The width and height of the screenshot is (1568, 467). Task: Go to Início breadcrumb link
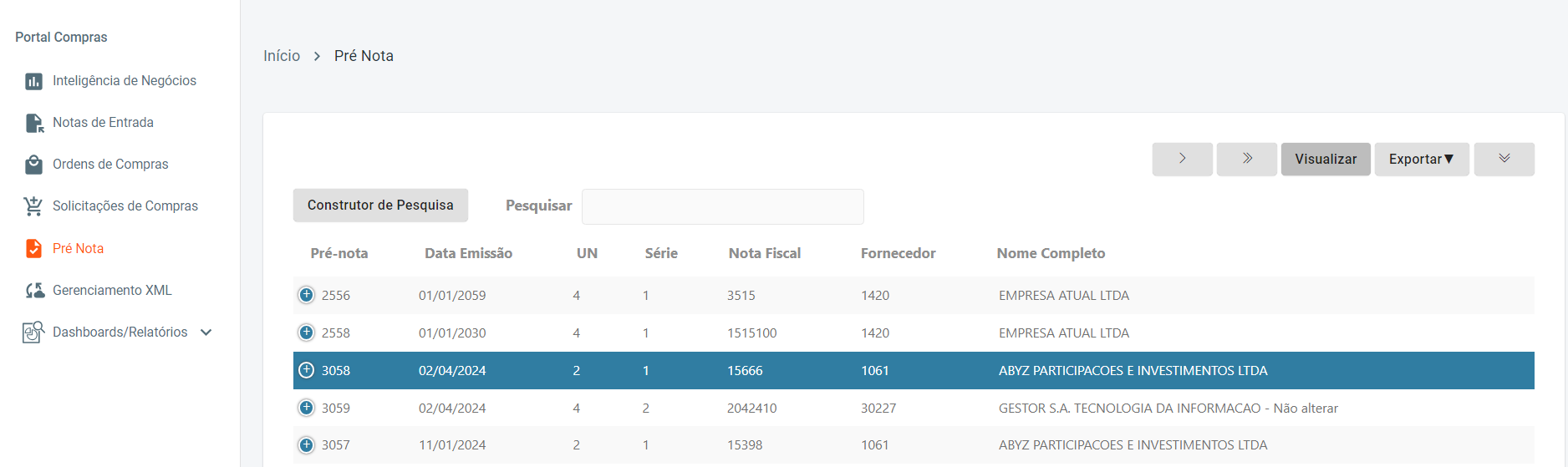pos(282,56)
